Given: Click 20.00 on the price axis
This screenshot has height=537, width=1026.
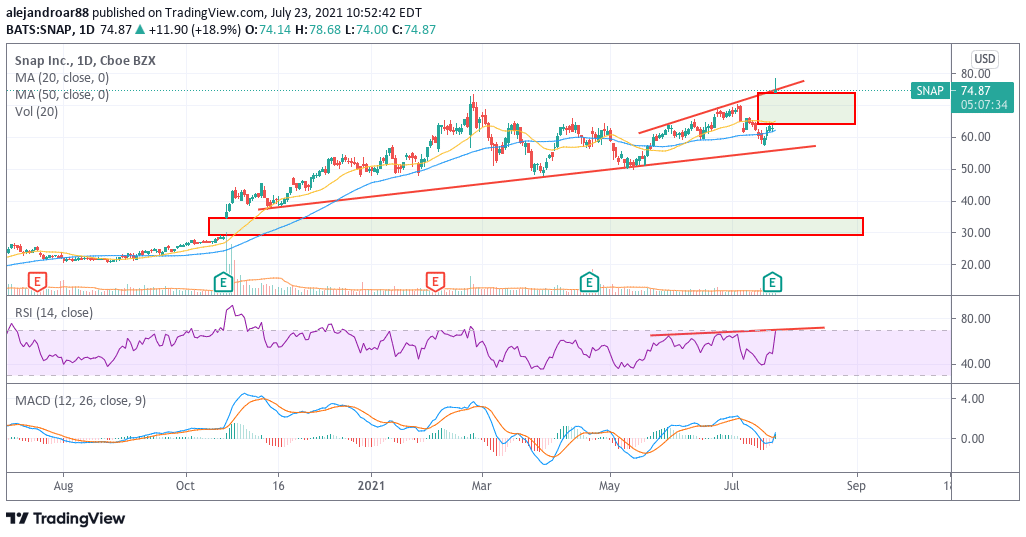Looking at the screenshot, I should [x=975, y=265].
